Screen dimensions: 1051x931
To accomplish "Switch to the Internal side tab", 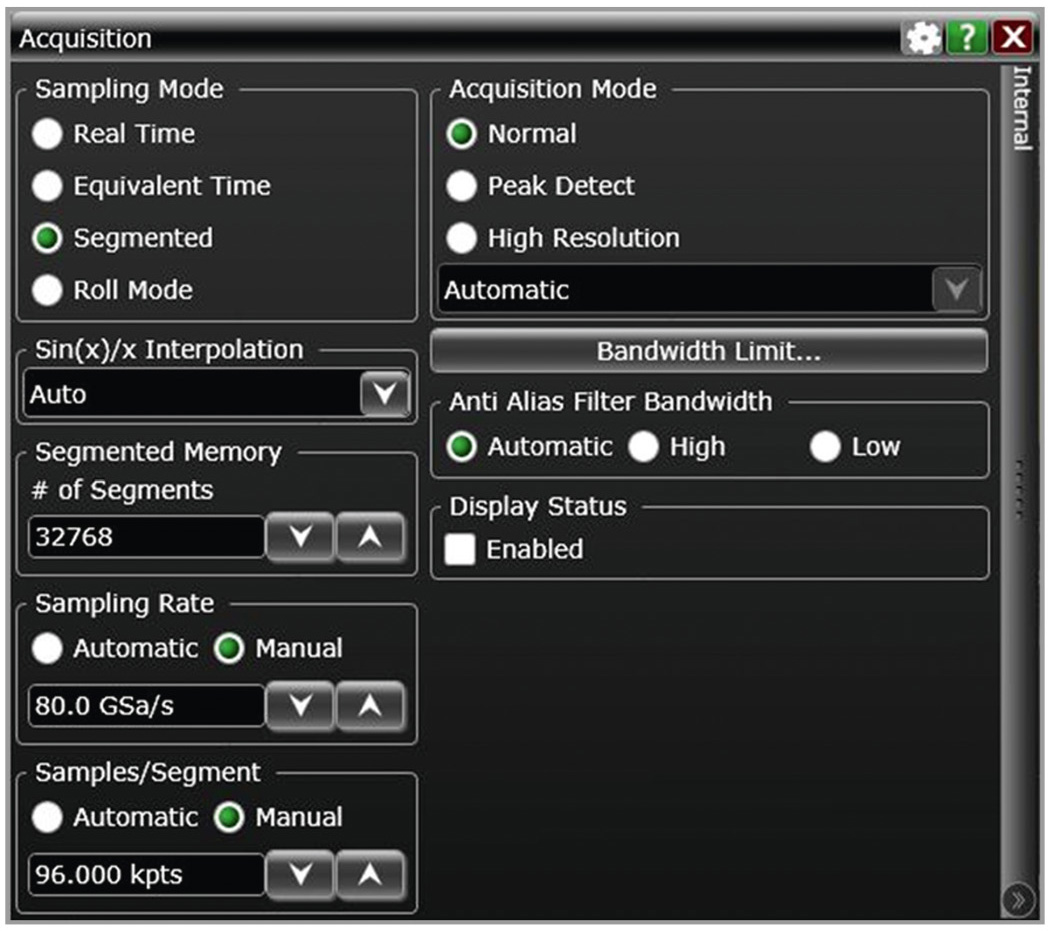I will pyautogui.click(x=1021, y=108).
